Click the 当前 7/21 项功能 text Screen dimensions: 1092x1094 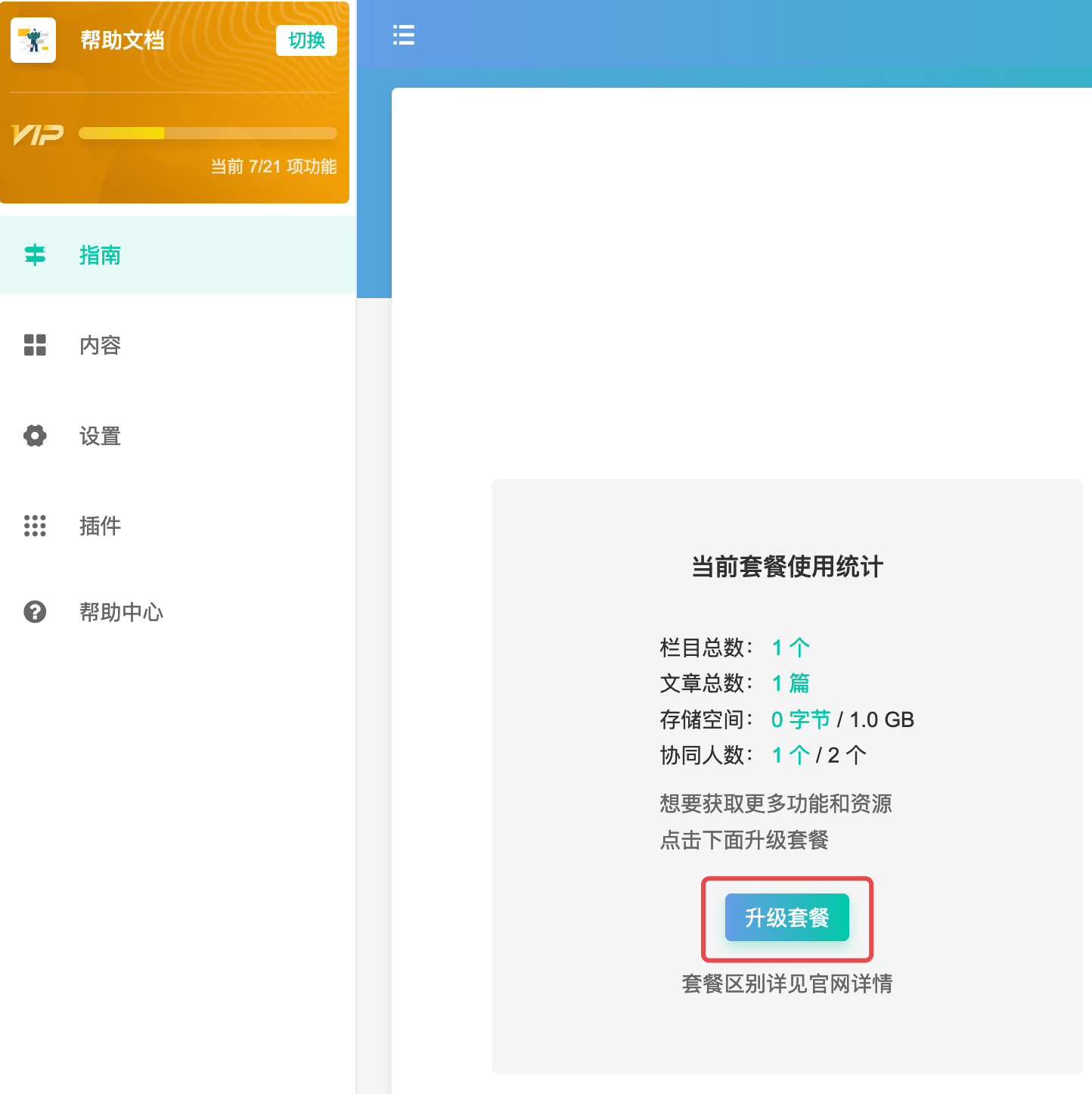pos(274,166)
